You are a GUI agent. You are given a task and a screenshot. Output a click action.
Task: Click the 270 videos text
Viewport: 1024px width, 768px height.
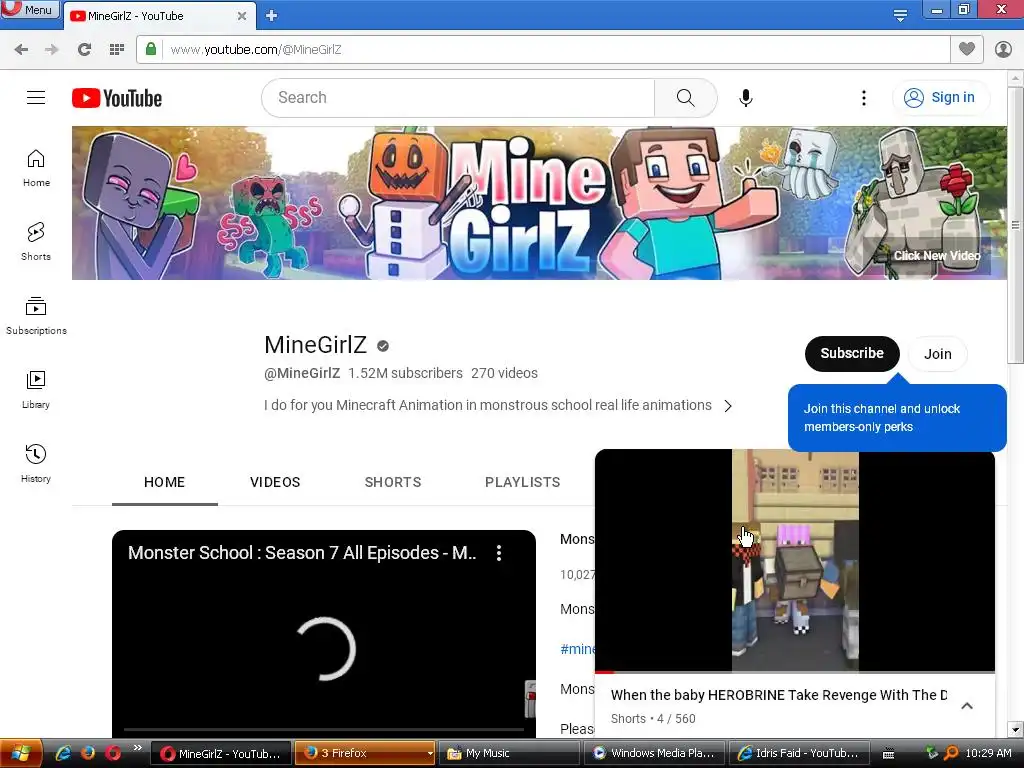(x=504, y=373)
